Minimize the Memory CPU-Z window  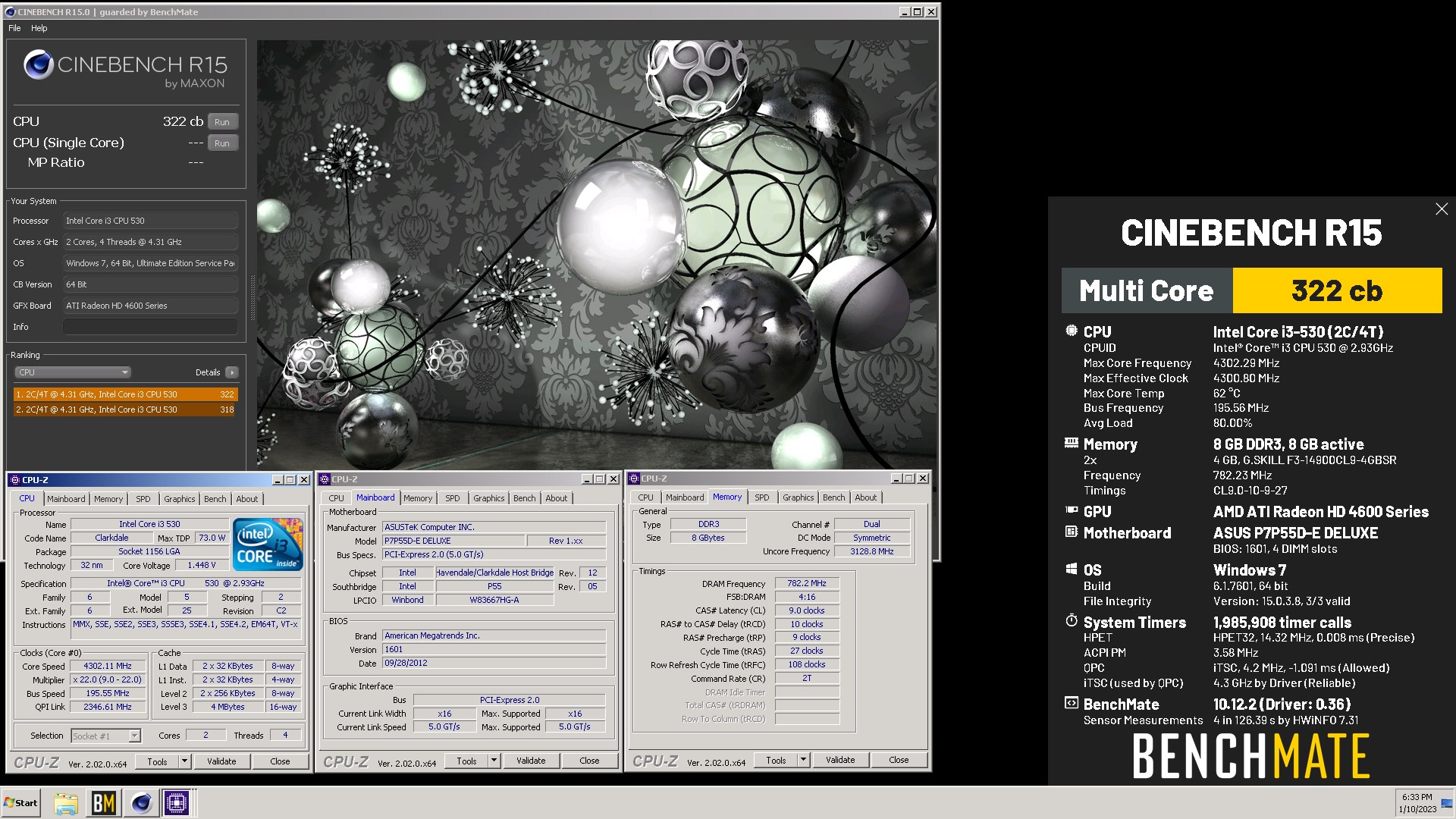[896, 479]
